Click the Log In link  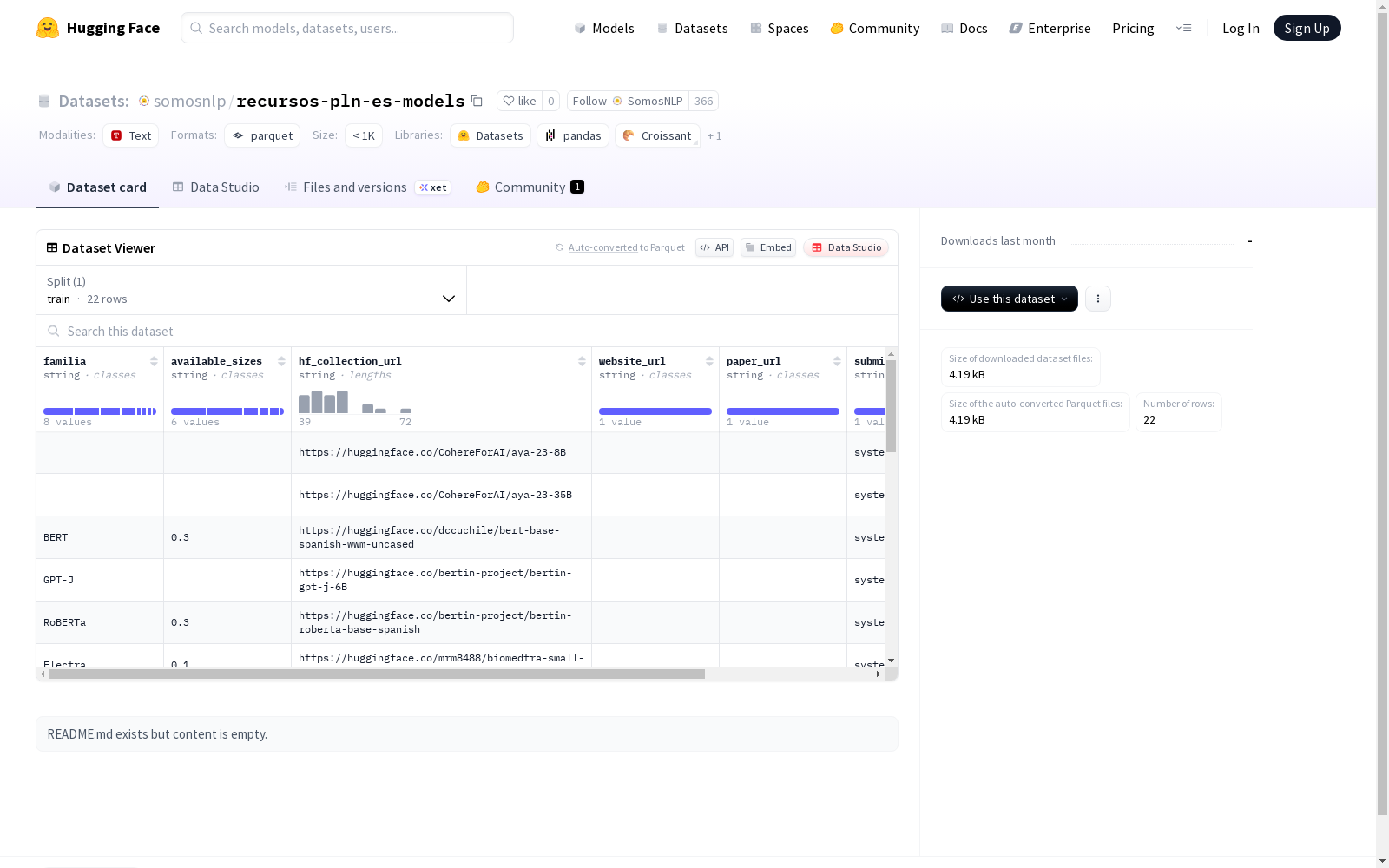[1241, 28]
